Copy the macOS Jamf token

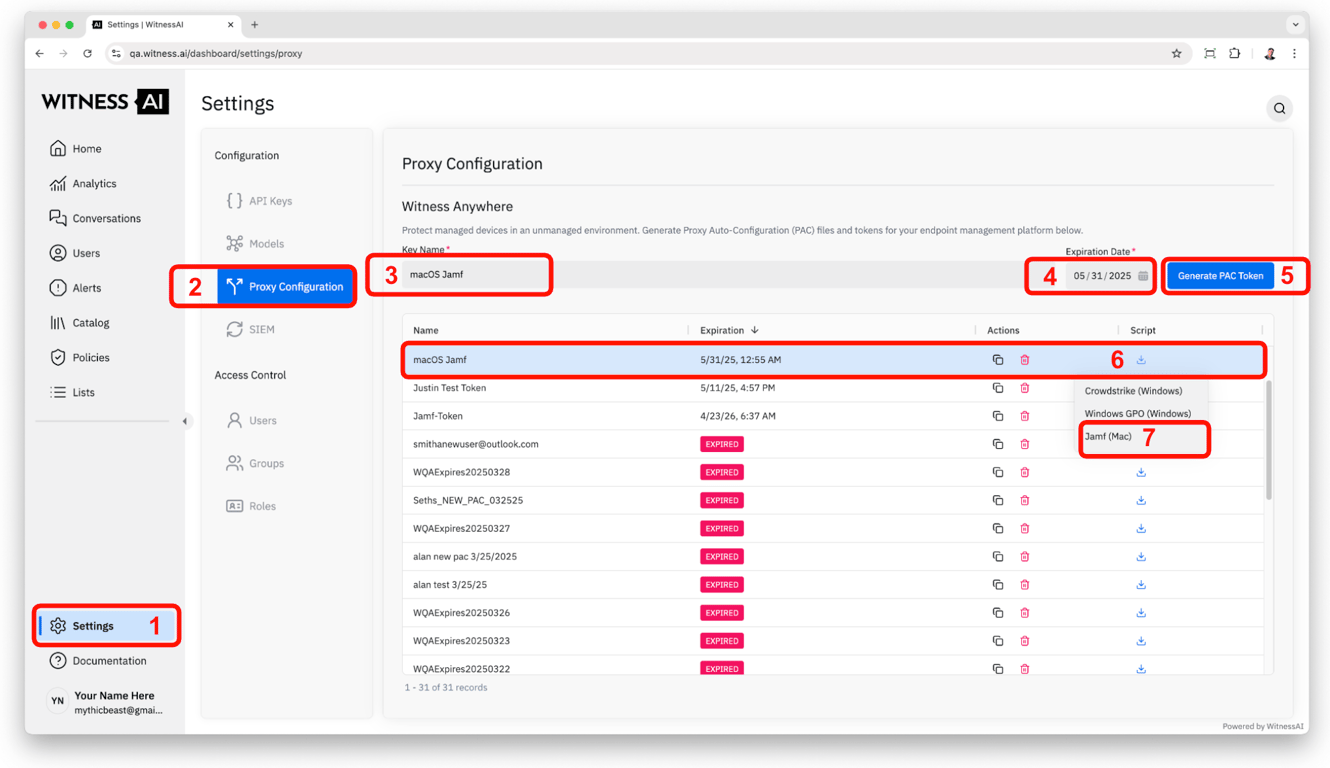[x=997, y=360]
